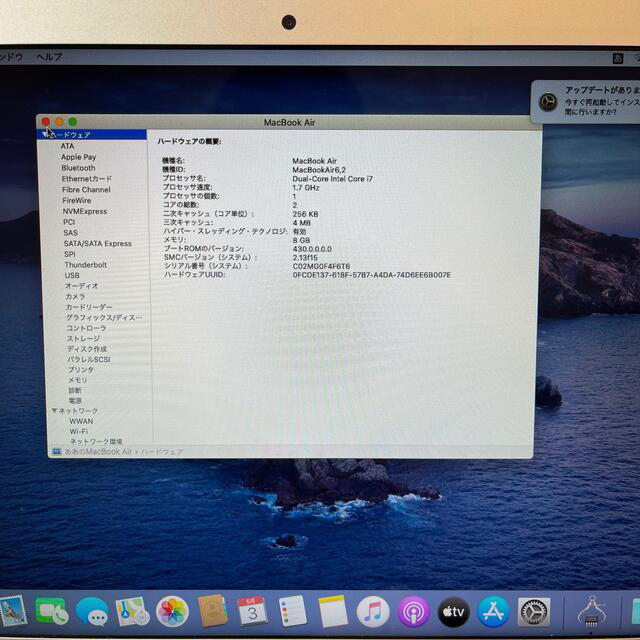640x640 pixels.
Task: Select Thunderbolt in sidebar
Action: click(x=85, y=264)
